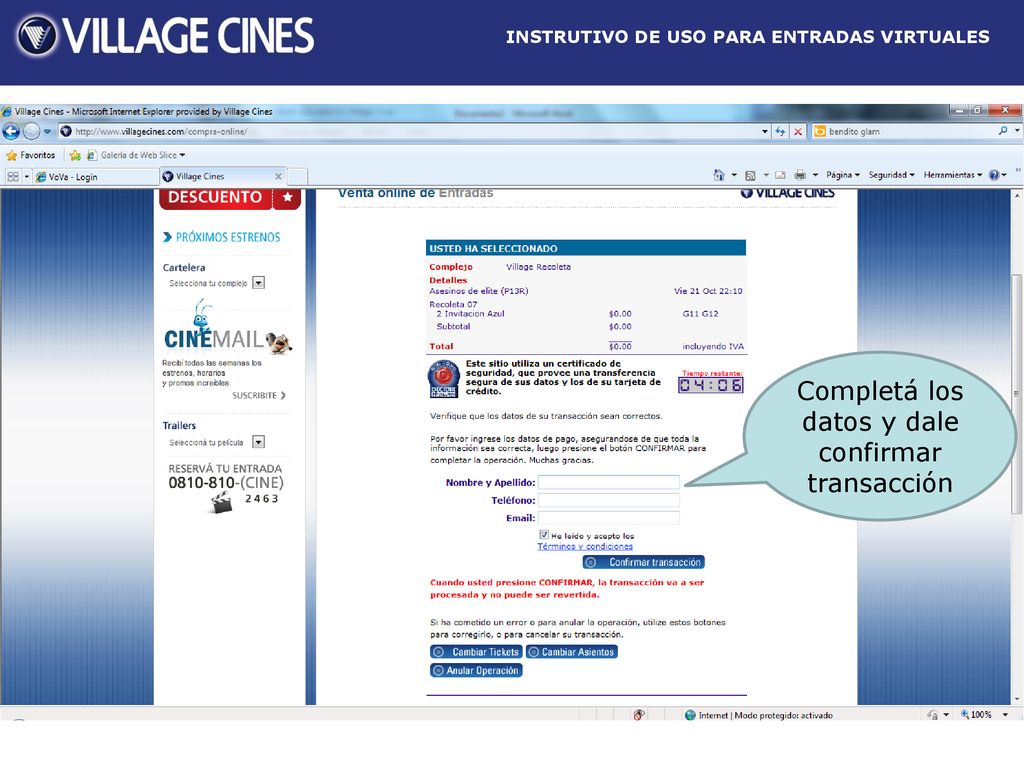Click the vertical scrollbar thumb

[x=1017, y=392]
